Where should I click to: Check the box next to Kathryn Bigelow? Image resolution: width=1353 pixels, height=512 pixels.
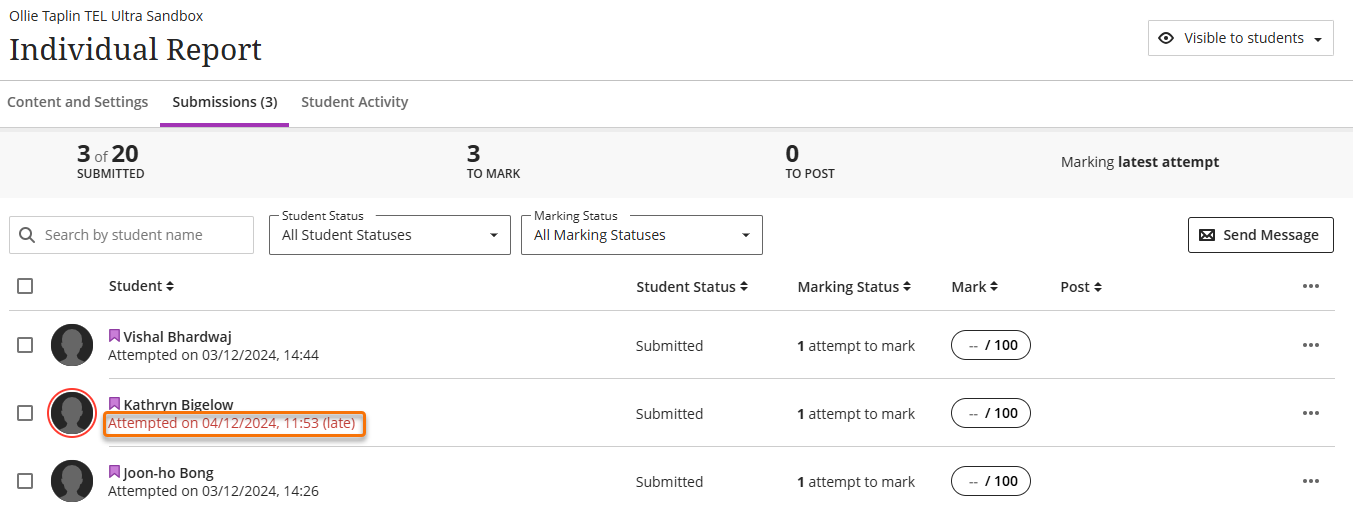click(x=25, y=413)
